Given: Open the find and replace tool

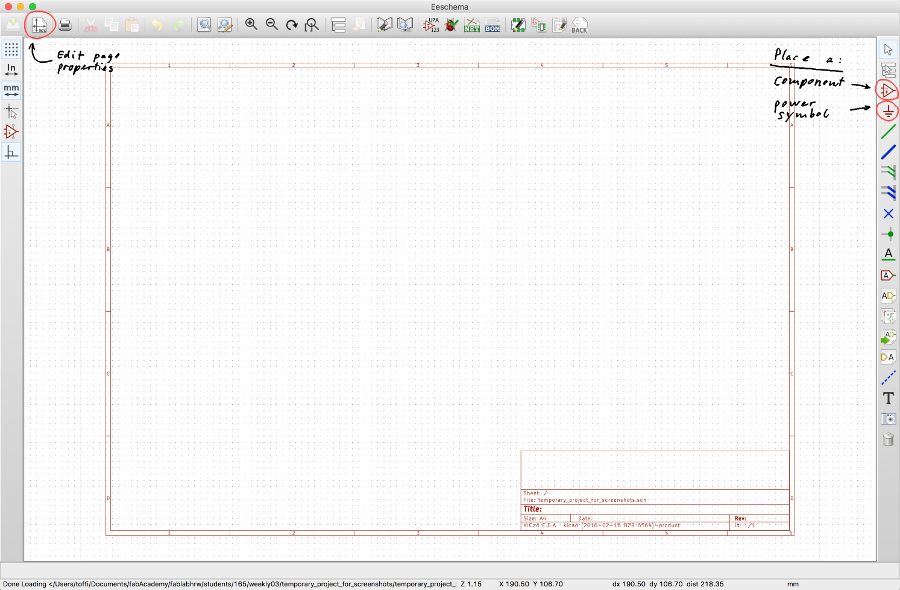Looking at the screenshot, I should point(224,25).
